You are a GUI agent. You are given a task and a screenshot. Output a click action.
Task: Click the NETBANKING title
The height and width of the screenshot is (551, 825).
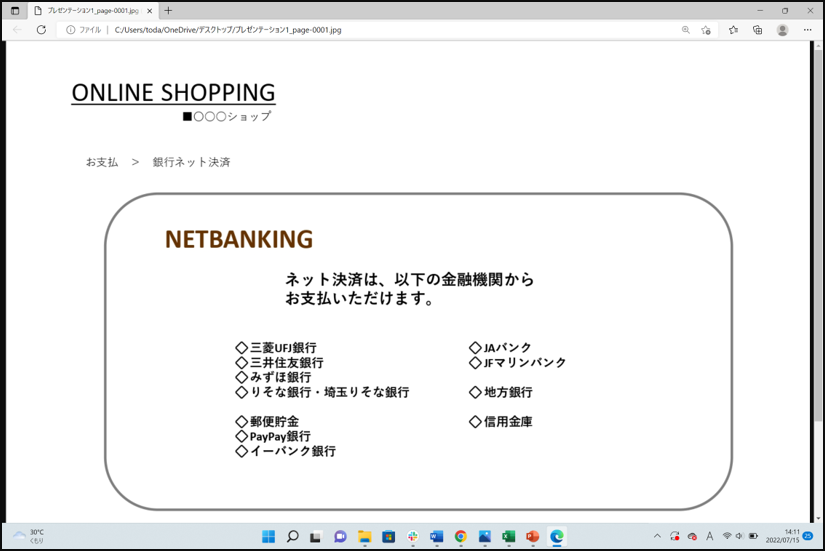239,239
